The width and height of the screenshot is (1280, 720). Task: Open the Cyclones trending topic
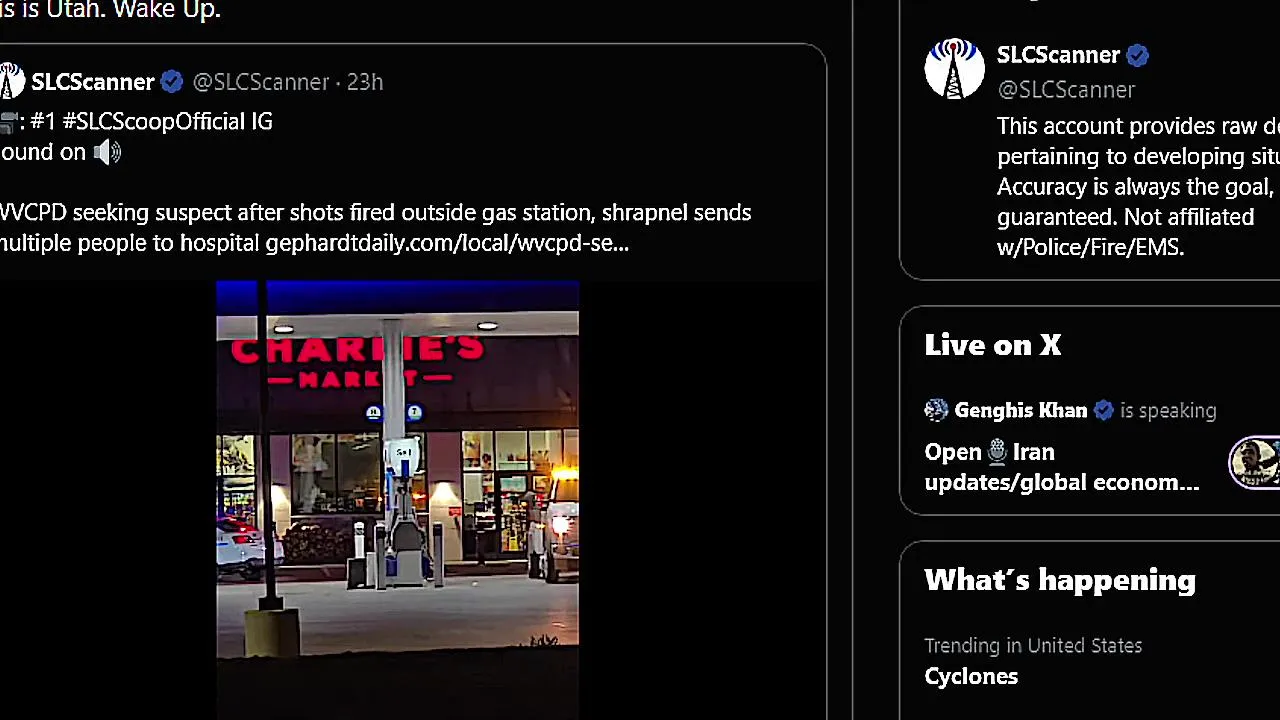pos(971,677)
